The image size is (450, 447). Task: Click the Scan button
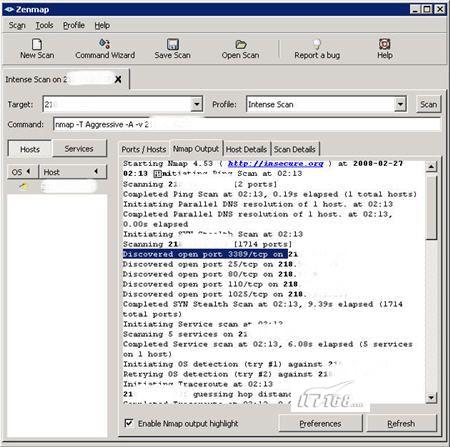(x=428, y=104)
